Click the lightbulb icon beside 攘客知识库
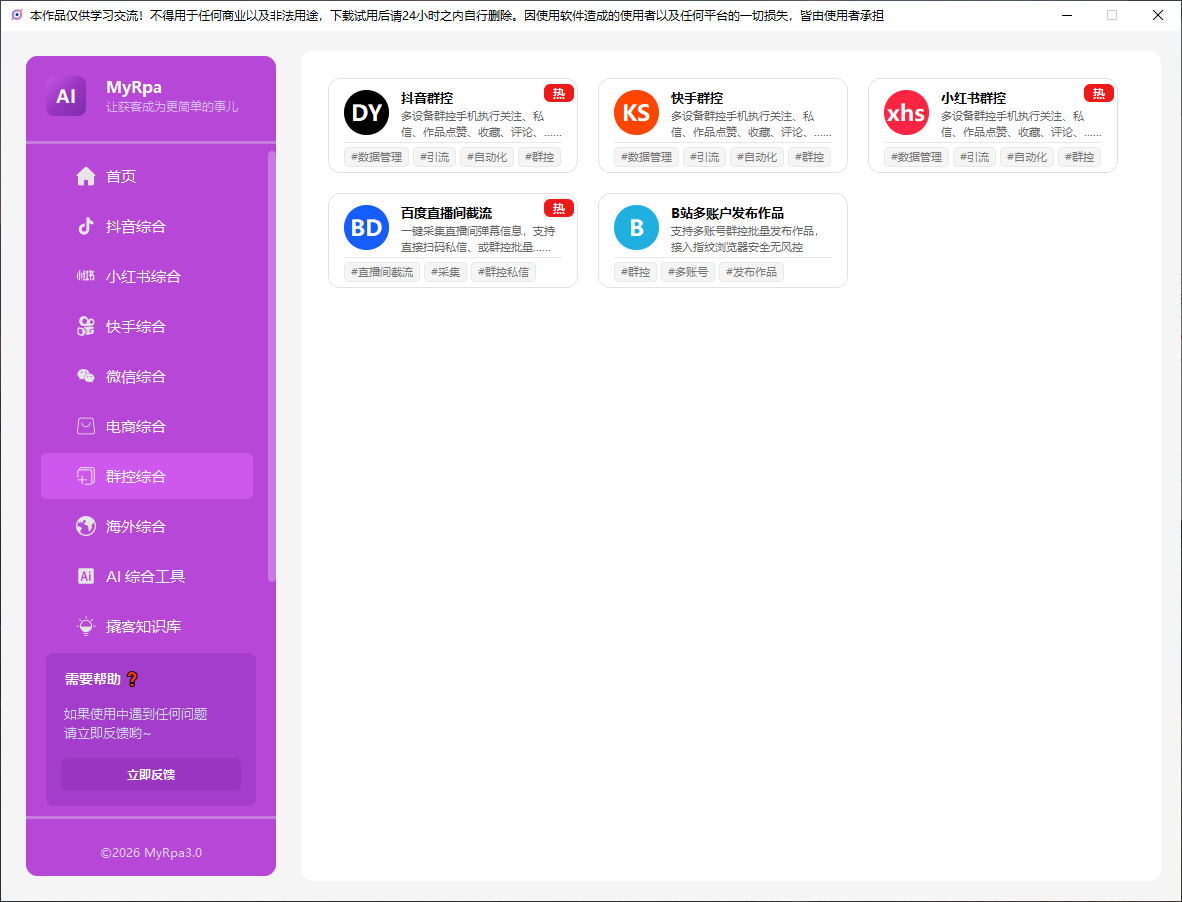The width and height of the screenshot is (1182, 902). coord(86,626)
